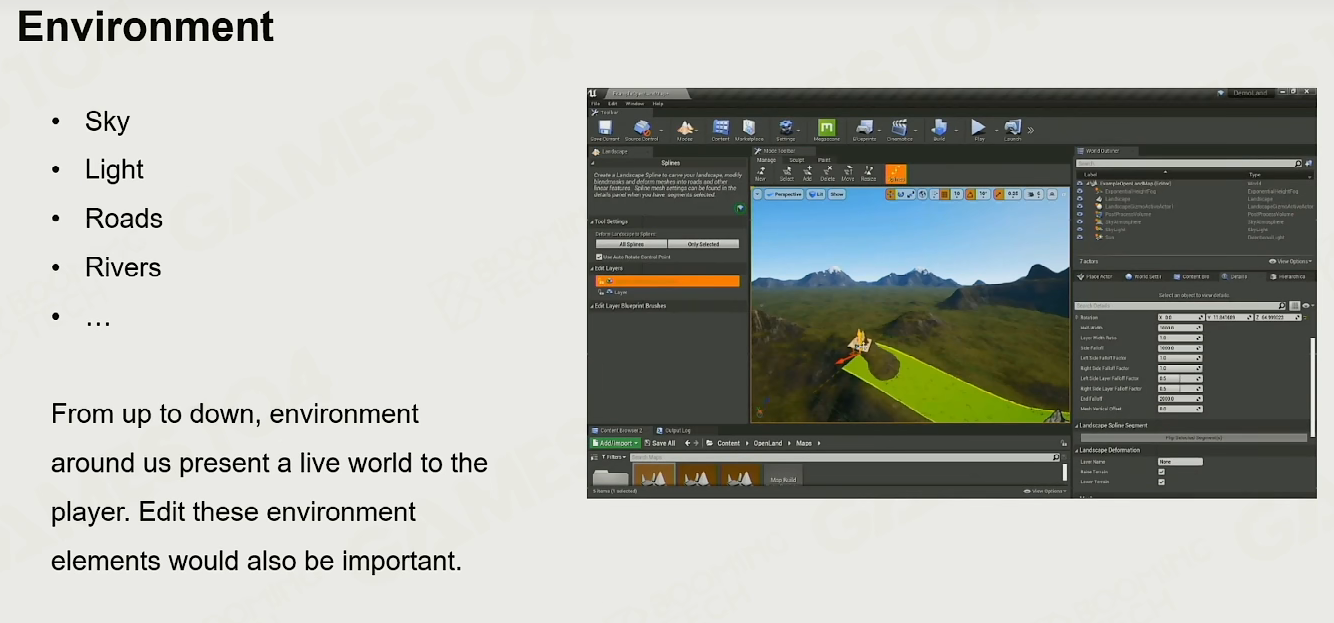Click the Build toolbar icon
The image size is (1334, 623).
click(x=939, y=128)
